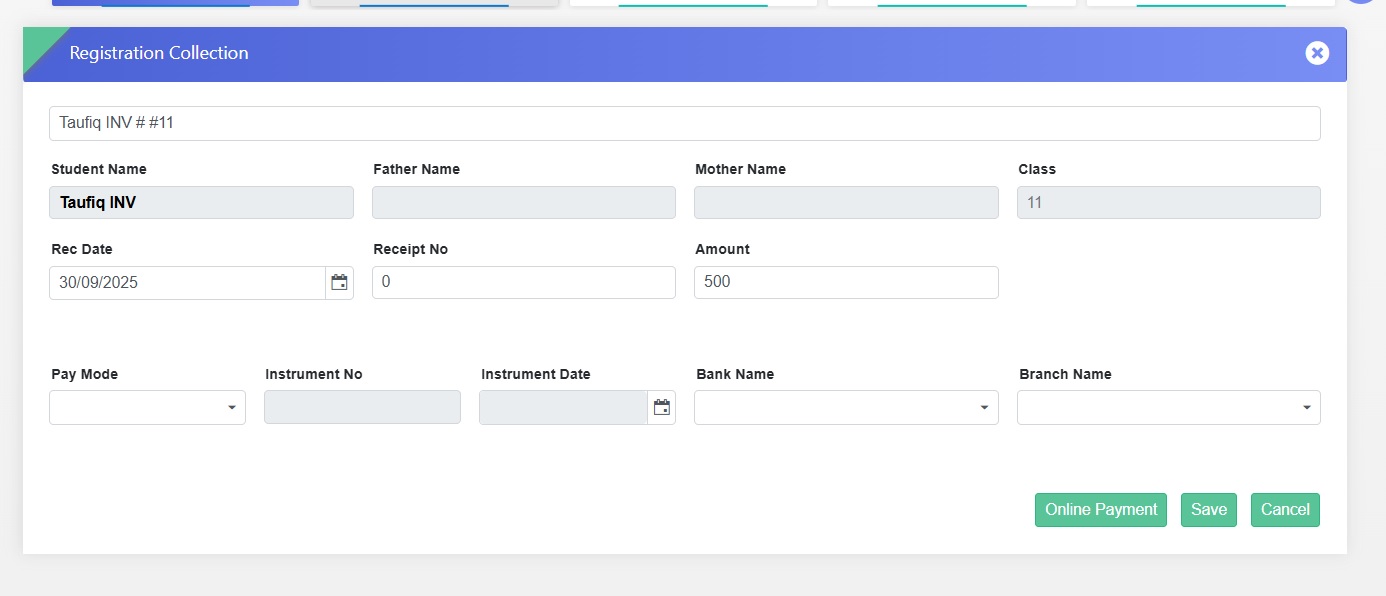The height and width of the screenshot is (596, 1386).
Task: Click the Online Payment button
Action: [x=1100, y=510]
